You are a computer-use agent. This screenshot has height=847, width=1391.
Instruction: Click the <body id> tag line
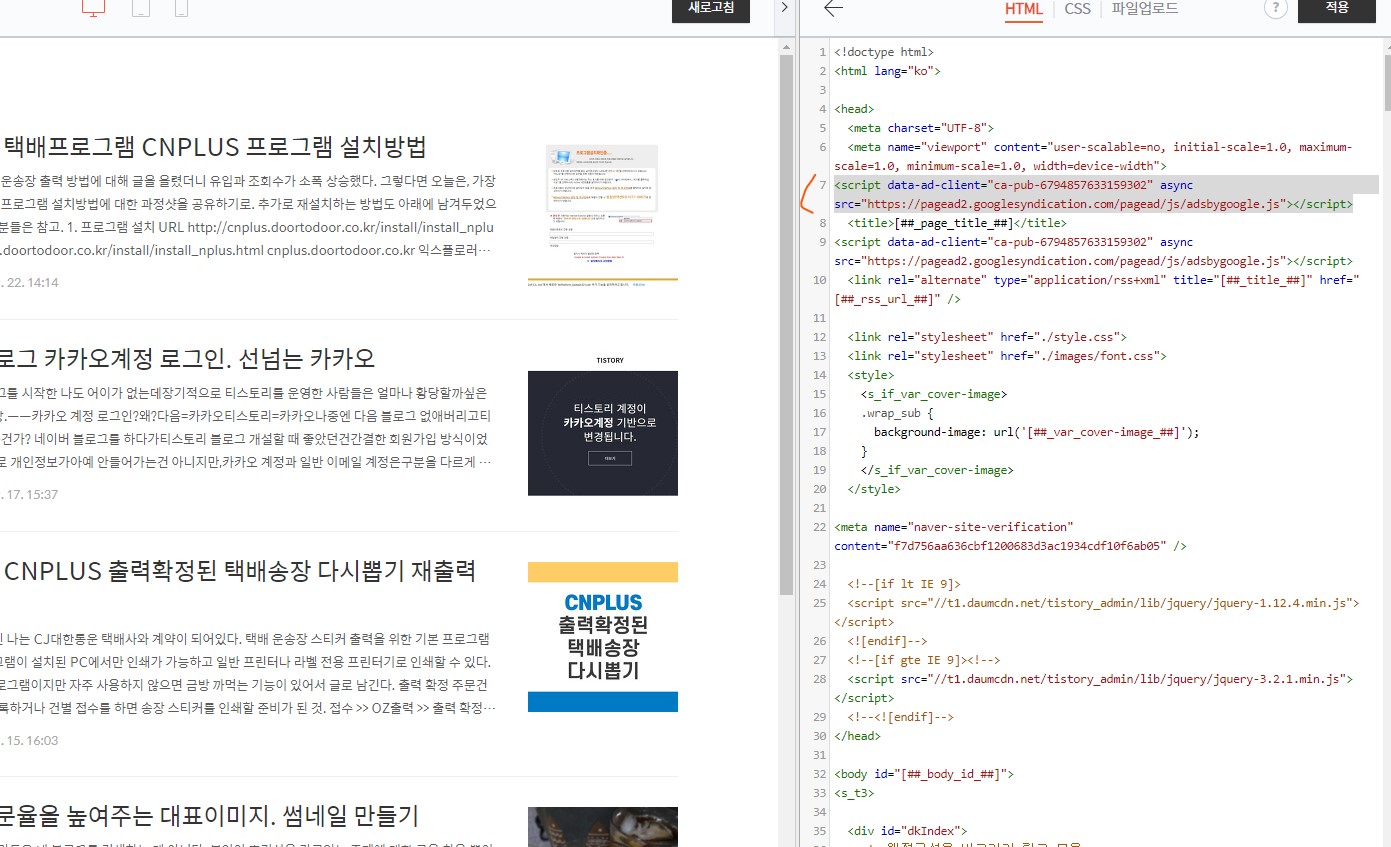(x=924, y=774)
